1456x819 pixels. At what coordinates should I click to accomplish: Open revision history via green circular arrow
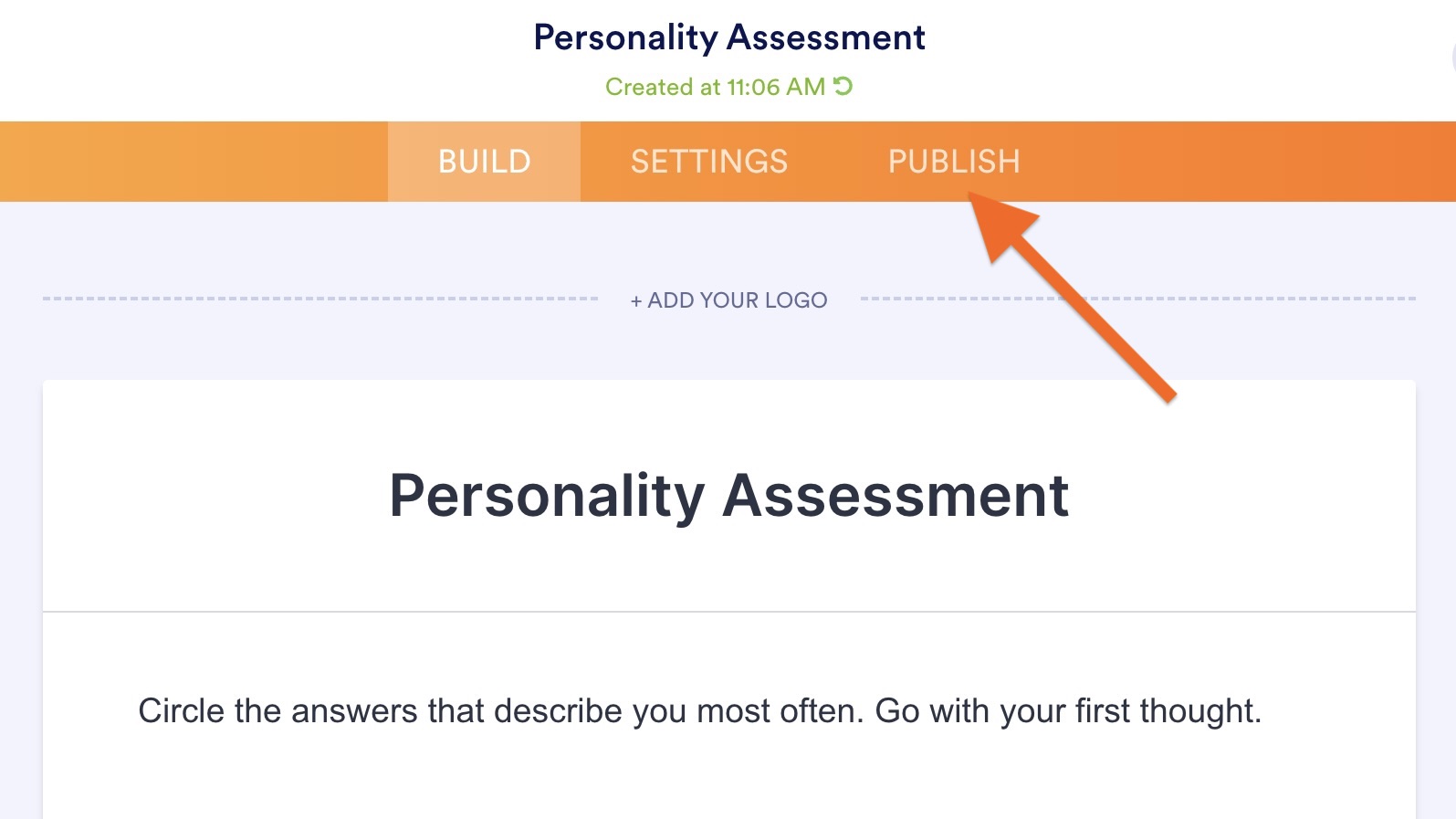pyautogui.click(x=843, y=87)
